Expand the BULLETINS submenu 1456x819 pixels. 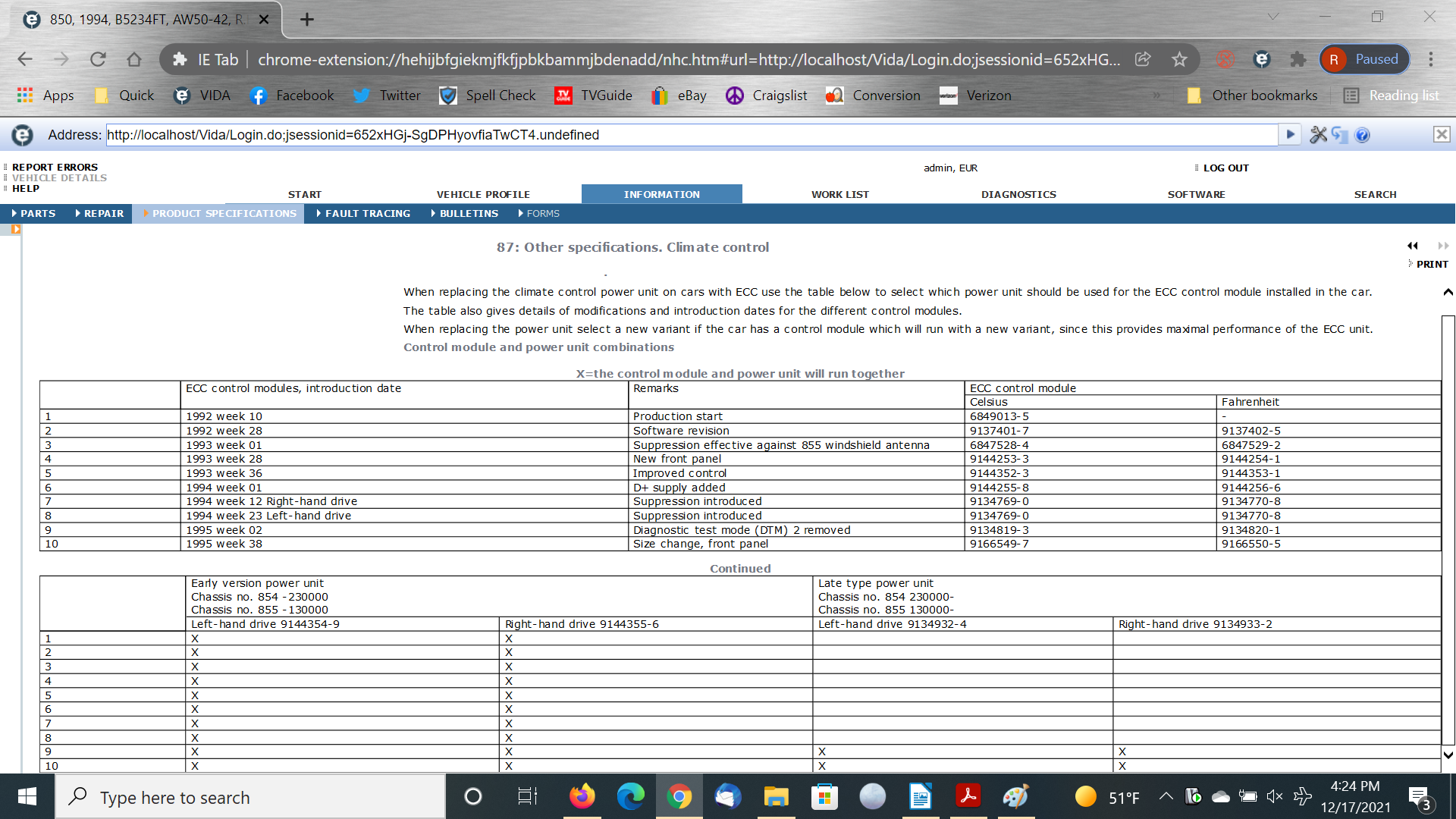coord(464,214)
